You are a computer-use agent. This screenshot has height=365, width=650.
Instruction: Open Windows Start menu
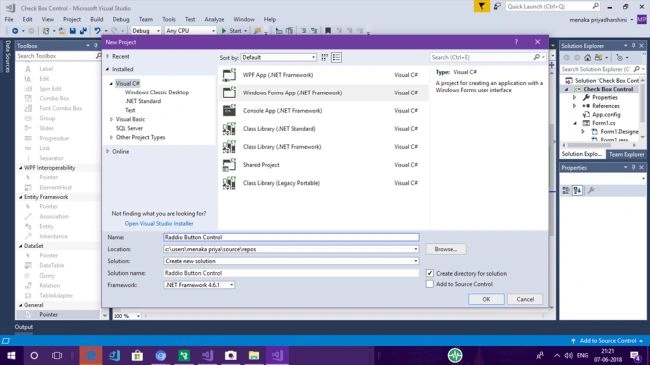11,355
